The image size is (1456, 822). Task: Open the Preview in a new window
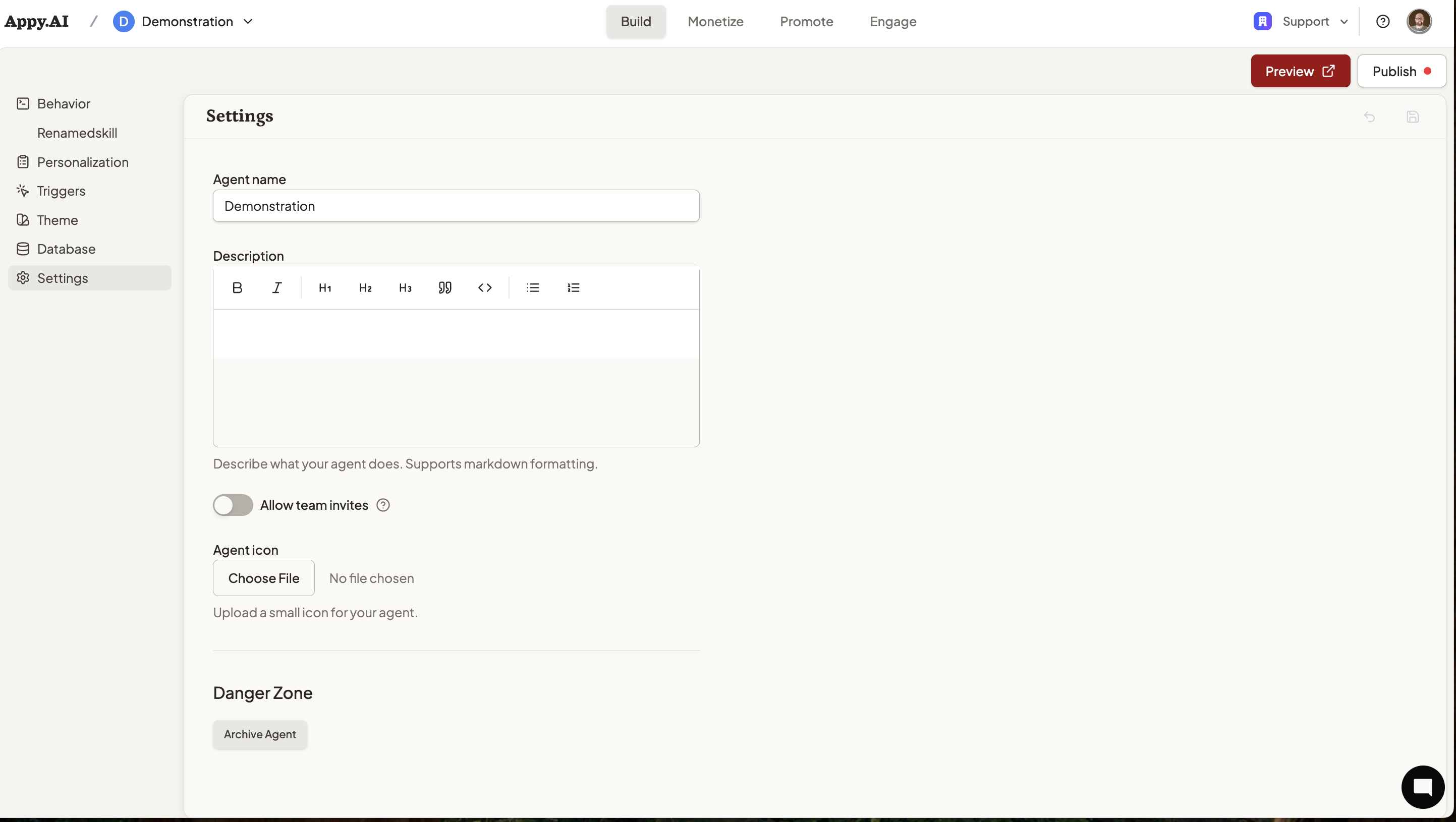[x=1300, y=71]
